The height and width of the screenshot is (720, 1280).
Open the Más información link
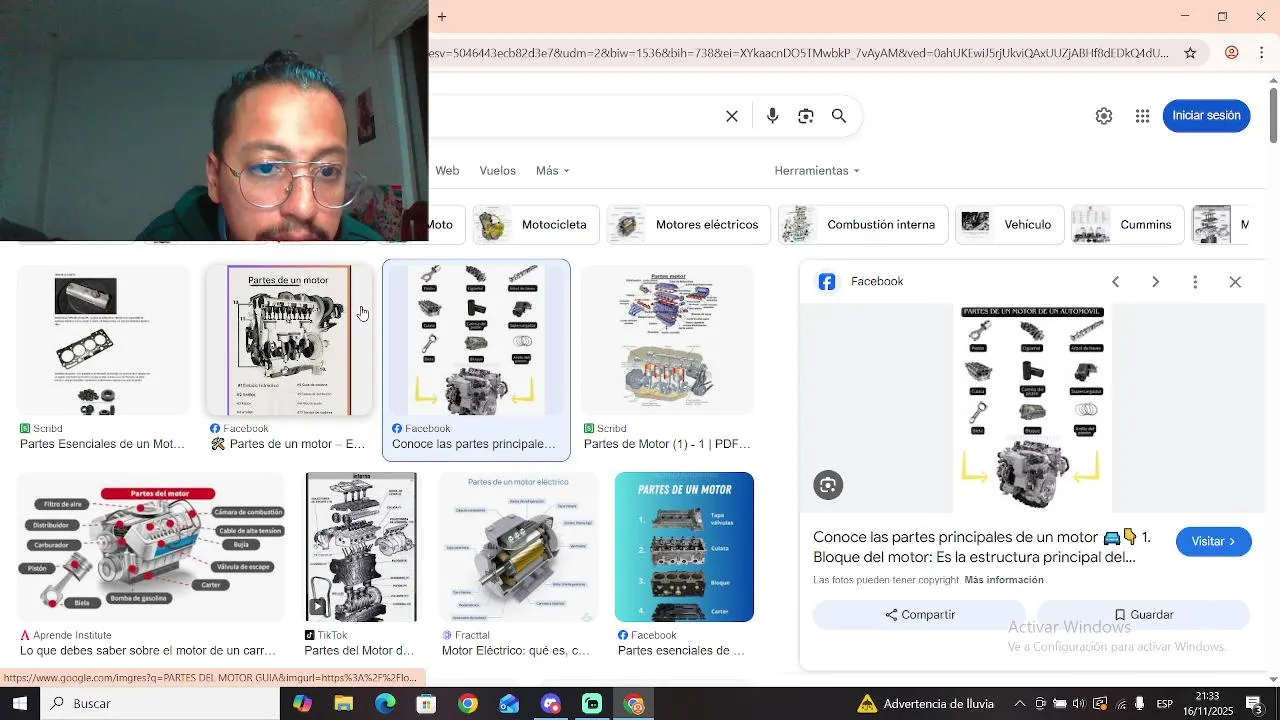tap(1004, 580)
